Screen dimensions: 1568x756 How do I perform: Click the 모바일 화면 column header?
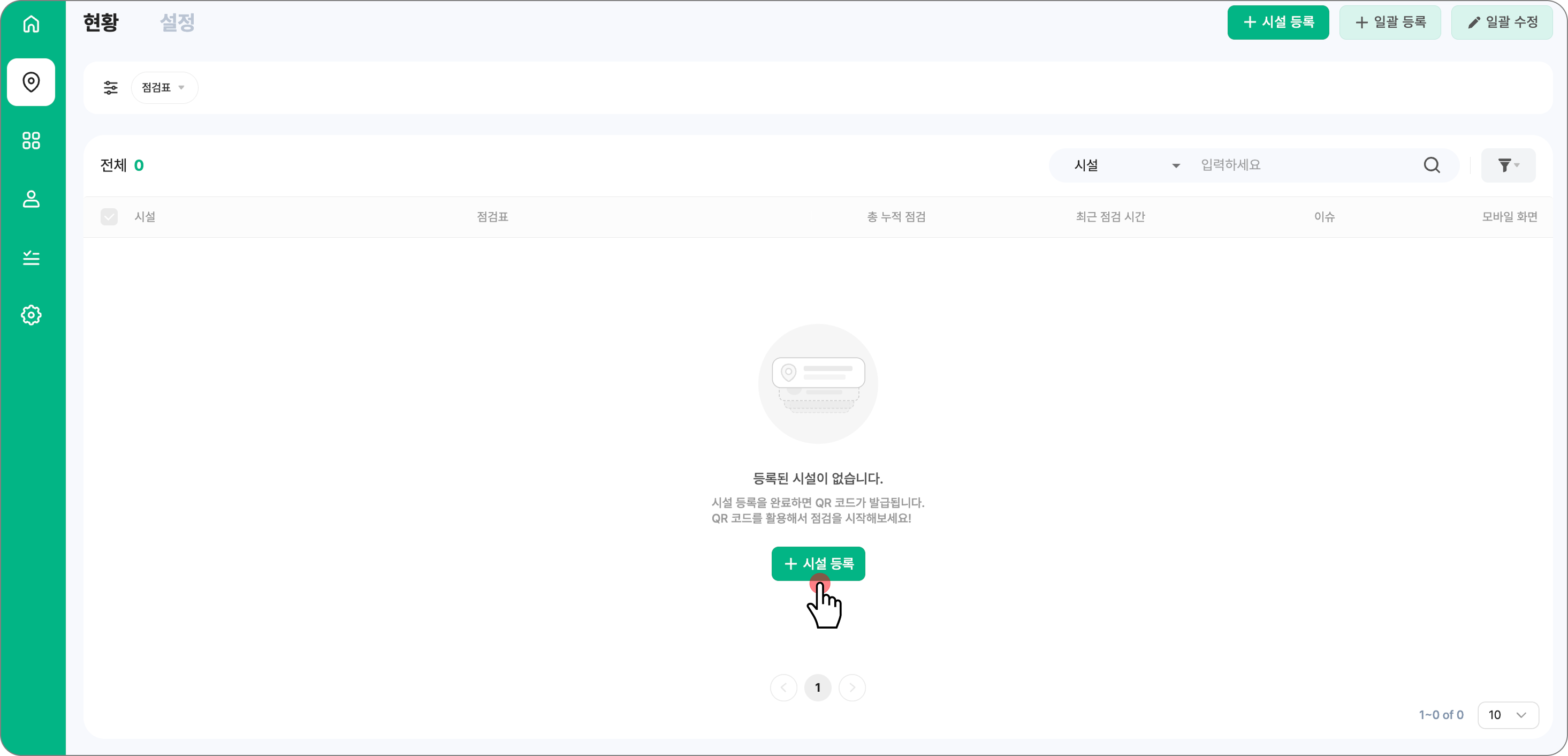coord(1510,217)
